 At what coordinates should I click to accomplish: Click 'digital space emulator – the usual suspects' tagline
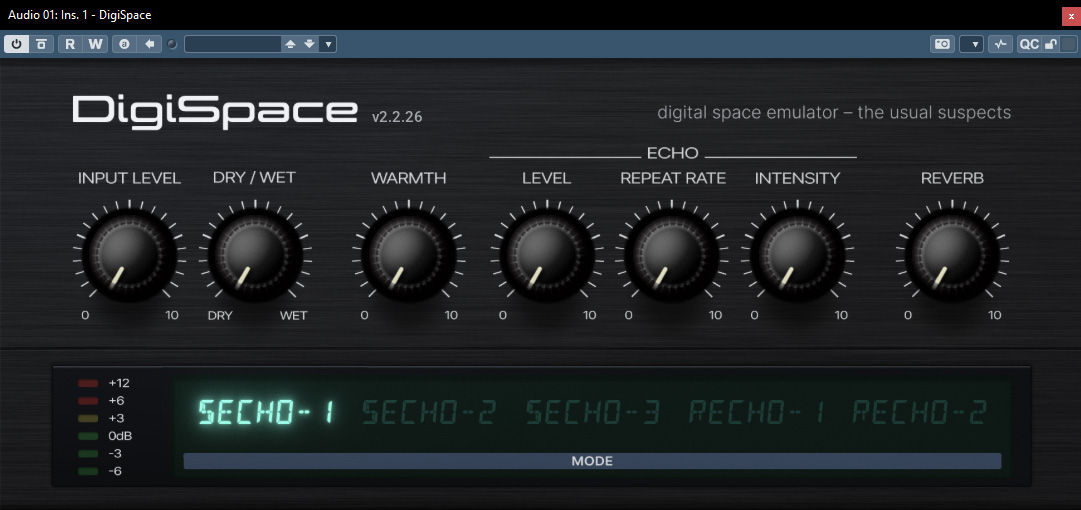pyautogui.click(x=834, y=112)
